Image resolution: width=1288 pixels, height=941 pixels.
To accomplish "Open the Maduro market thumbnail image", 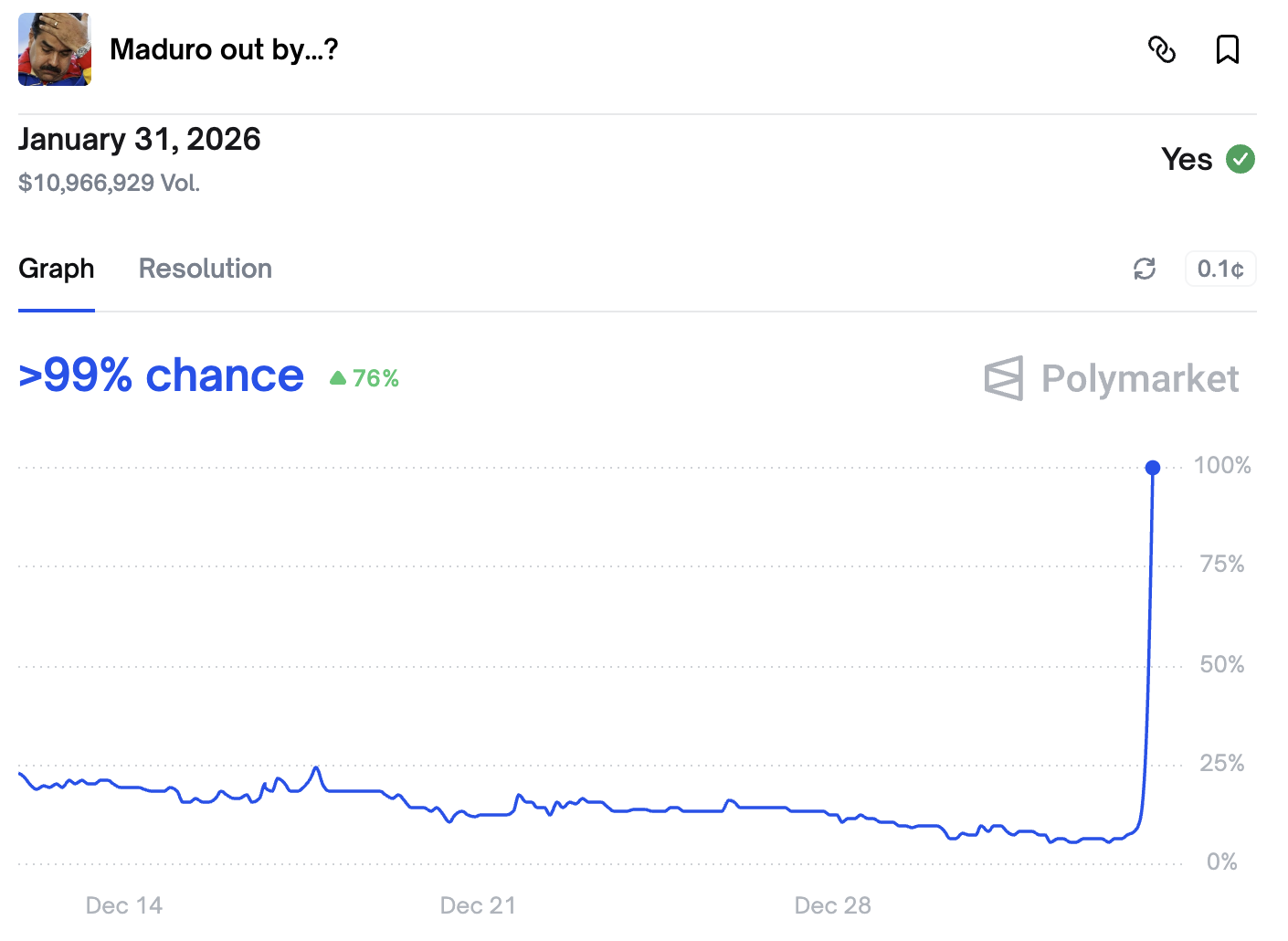I will pyautogui.click(x=55, y=49).
